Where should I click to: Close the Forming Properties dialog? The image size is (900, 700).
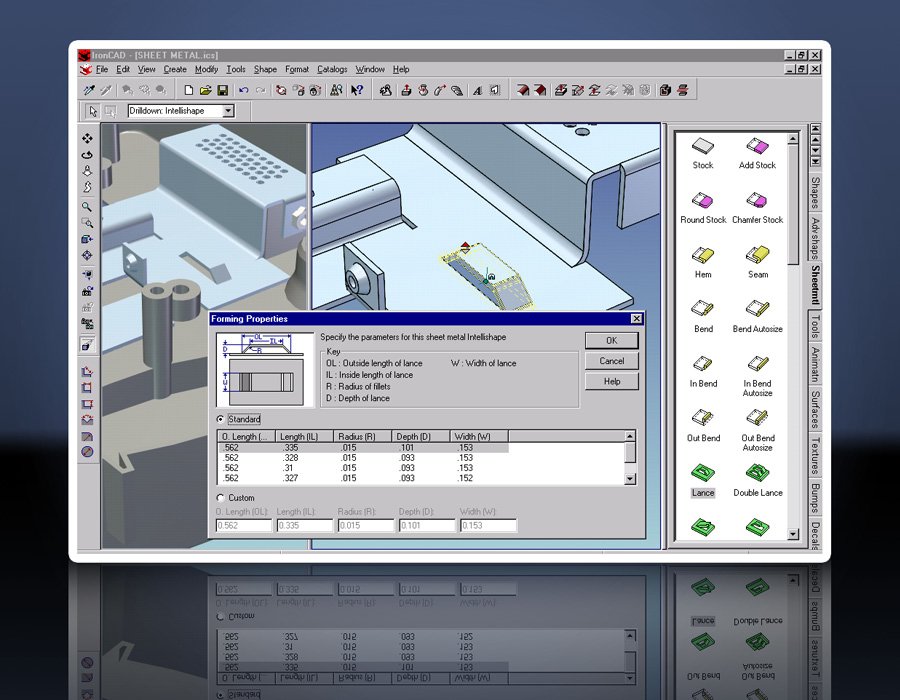(636, 318)
